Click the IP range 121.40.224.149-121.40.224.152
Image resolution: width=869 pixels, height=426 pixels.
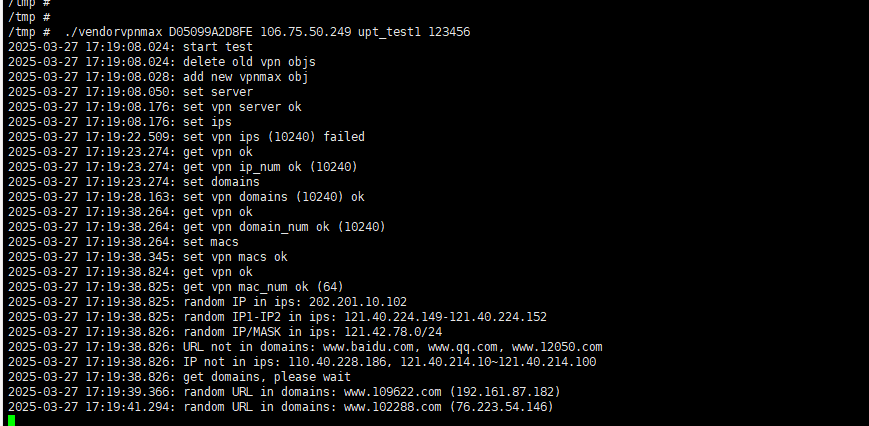[446, 317]
